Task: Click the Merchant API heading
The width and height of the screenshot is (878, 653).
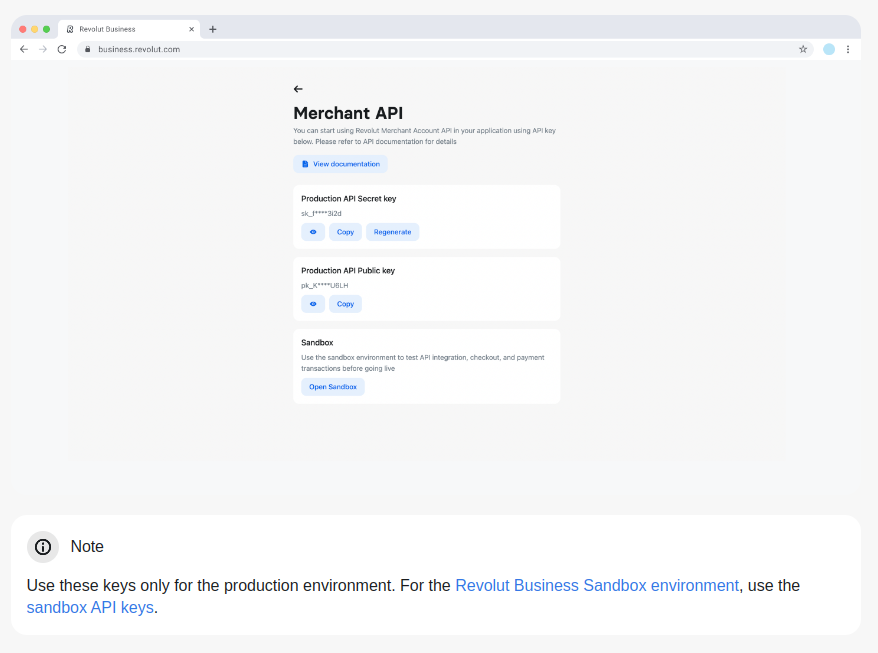Action: (348, 113)
